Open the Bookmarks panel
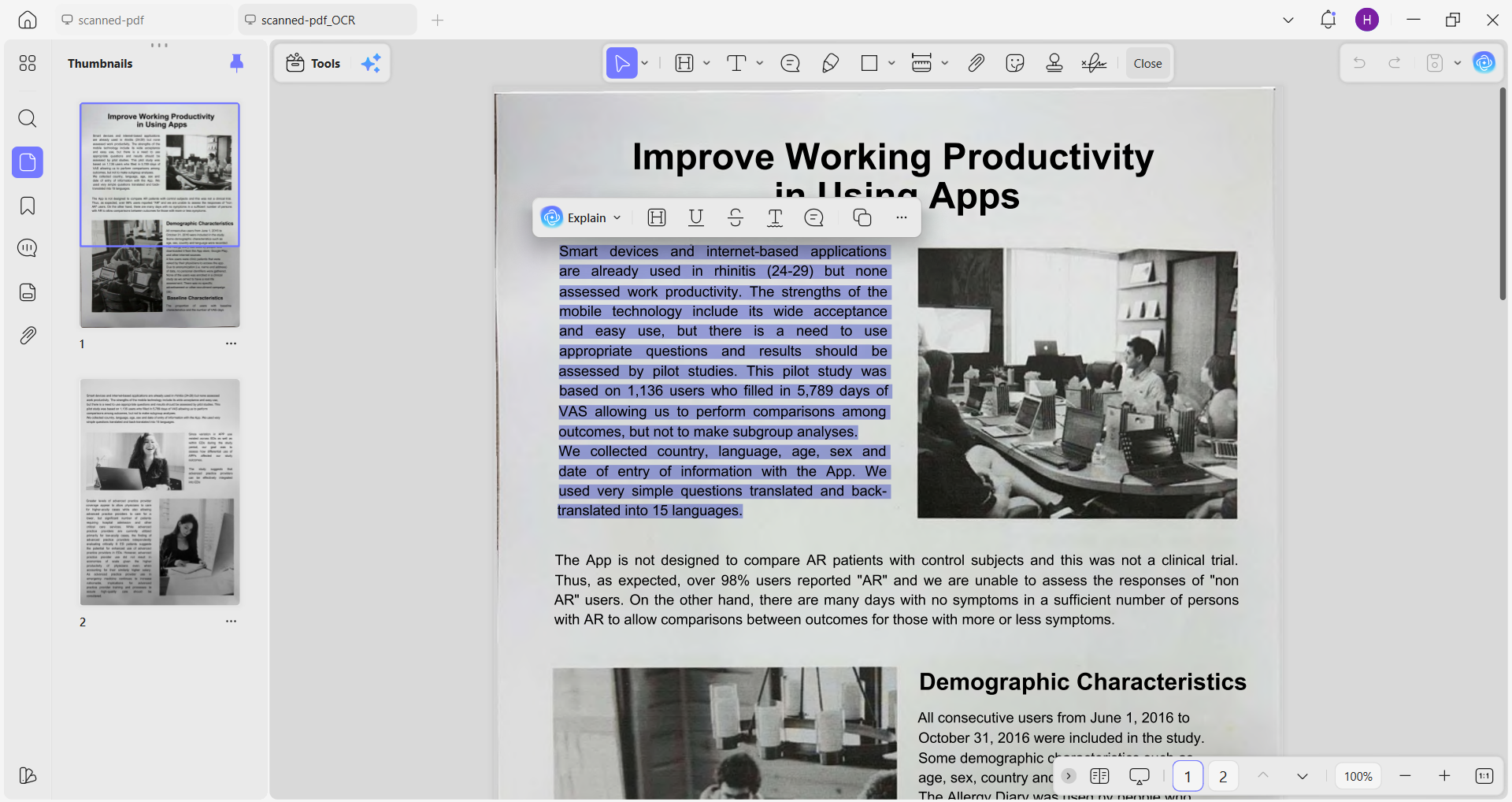Screen dimensions: 1512x802 pos(28,206)
